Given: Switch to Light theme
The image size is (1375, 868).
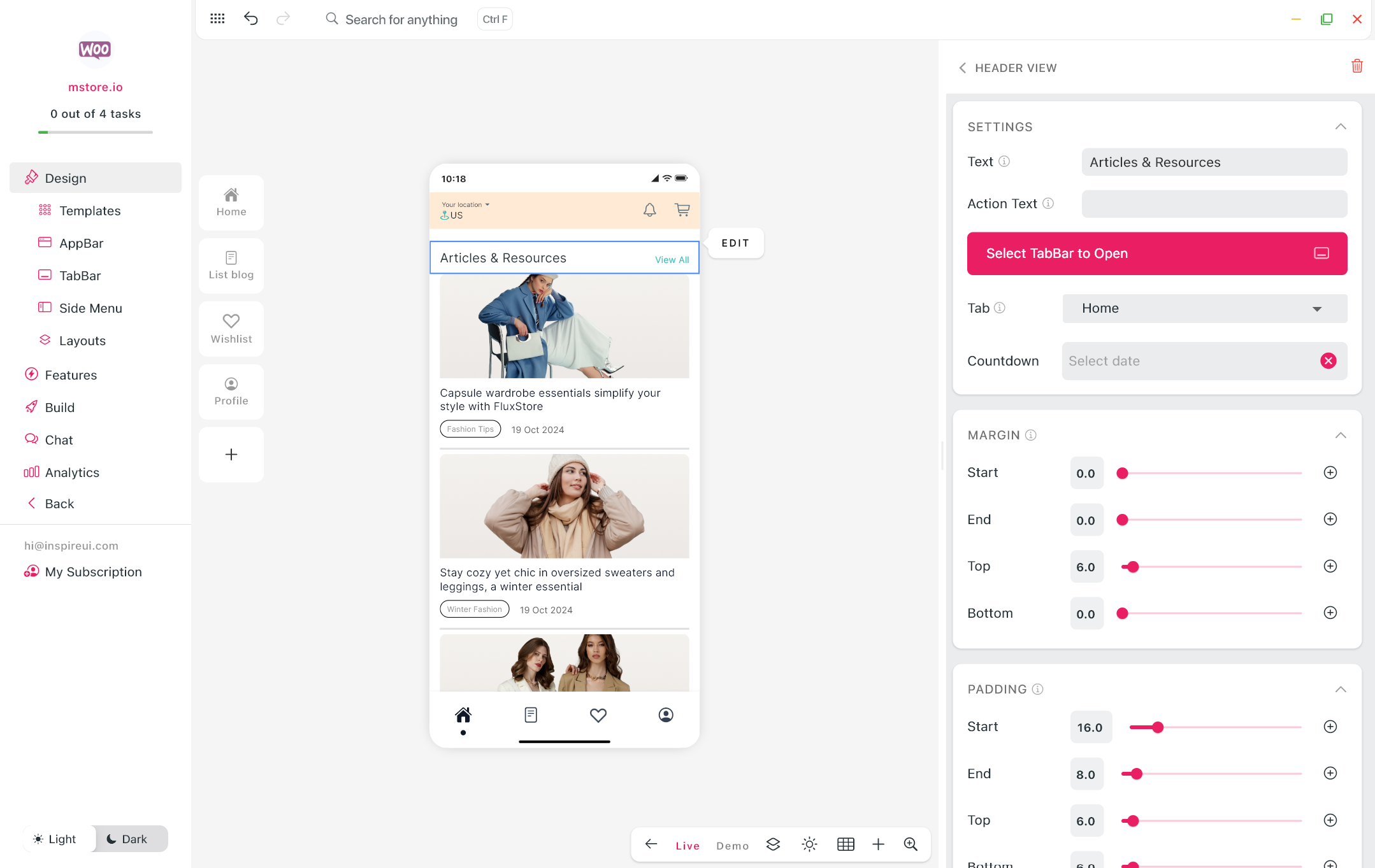Looking at the screenshot, I should (x=56, y=839).
